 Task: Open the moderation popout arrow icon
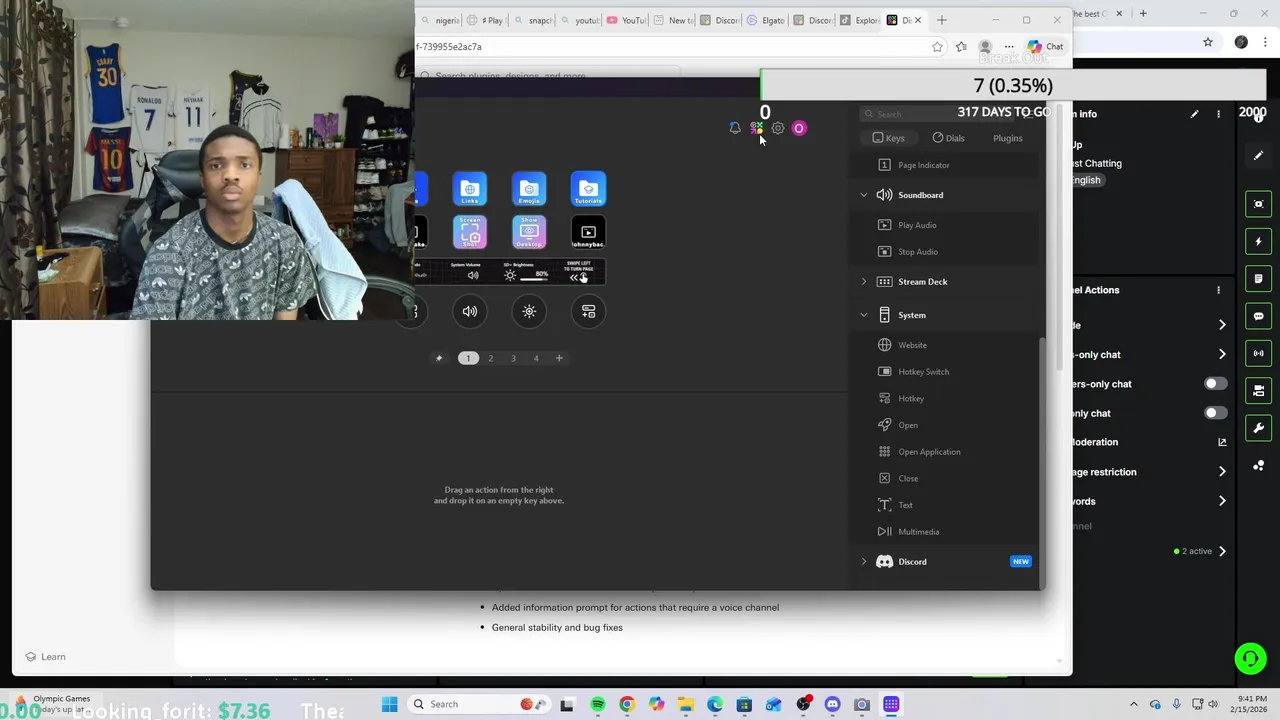point(1222,442)
